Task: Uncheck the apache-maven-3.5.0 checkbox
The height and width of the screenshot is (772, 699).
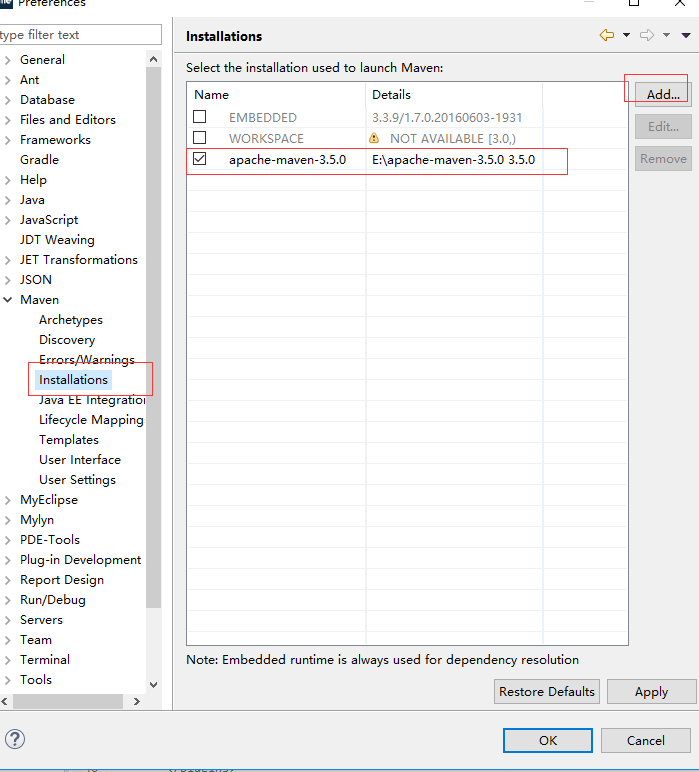Action: point(199,159)
